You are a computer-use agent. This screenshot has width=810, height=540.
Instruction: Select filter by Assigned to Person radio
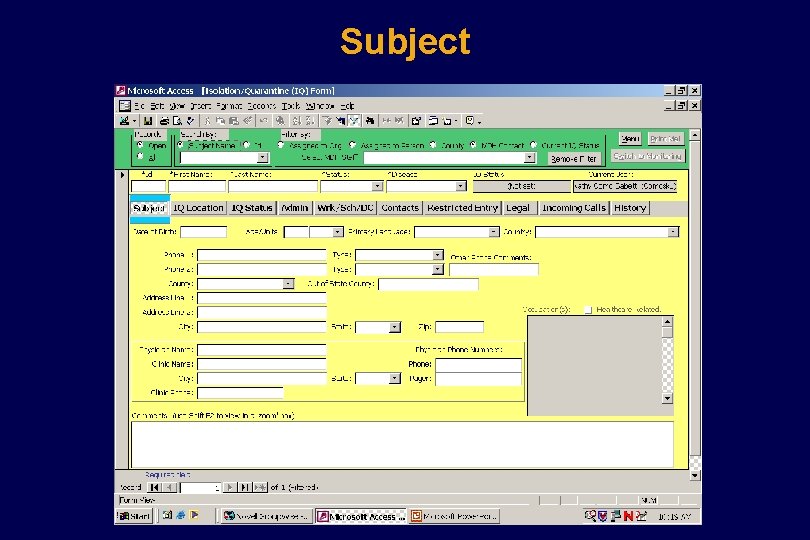[x=353, y=145]
